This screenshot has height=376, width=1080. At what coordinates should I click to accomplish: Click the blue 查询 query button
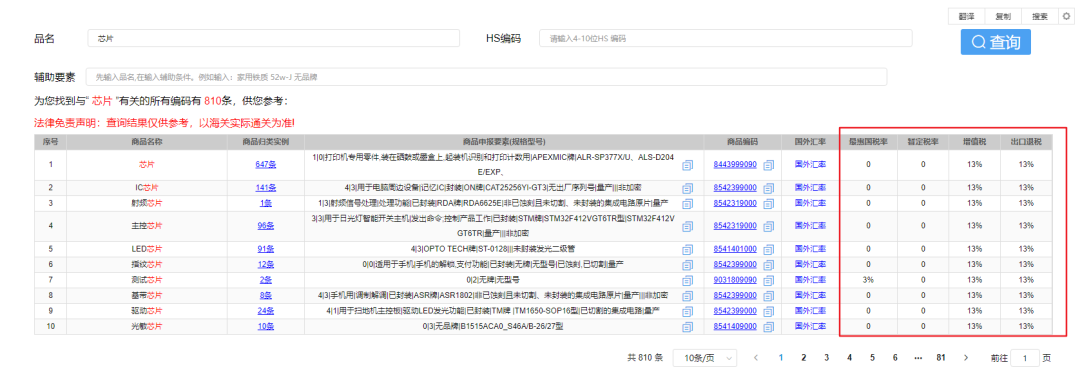(996, 42)
